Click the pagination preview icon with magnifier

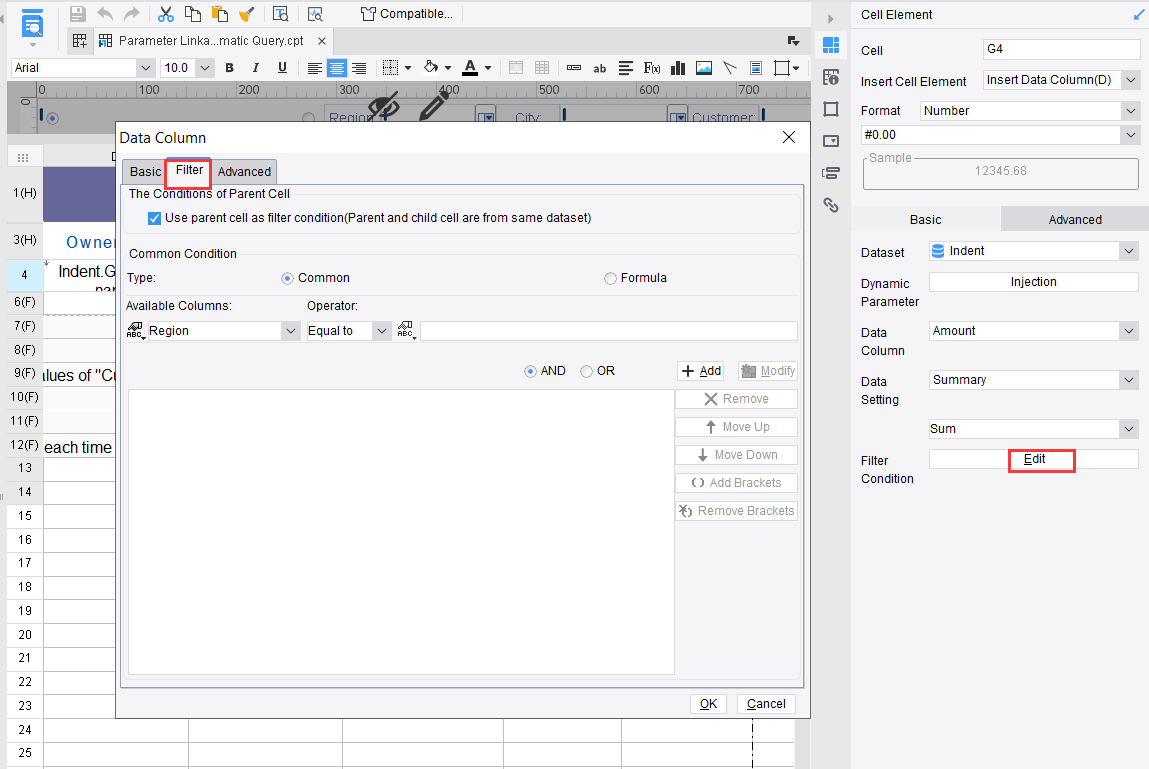click(280, 13)
